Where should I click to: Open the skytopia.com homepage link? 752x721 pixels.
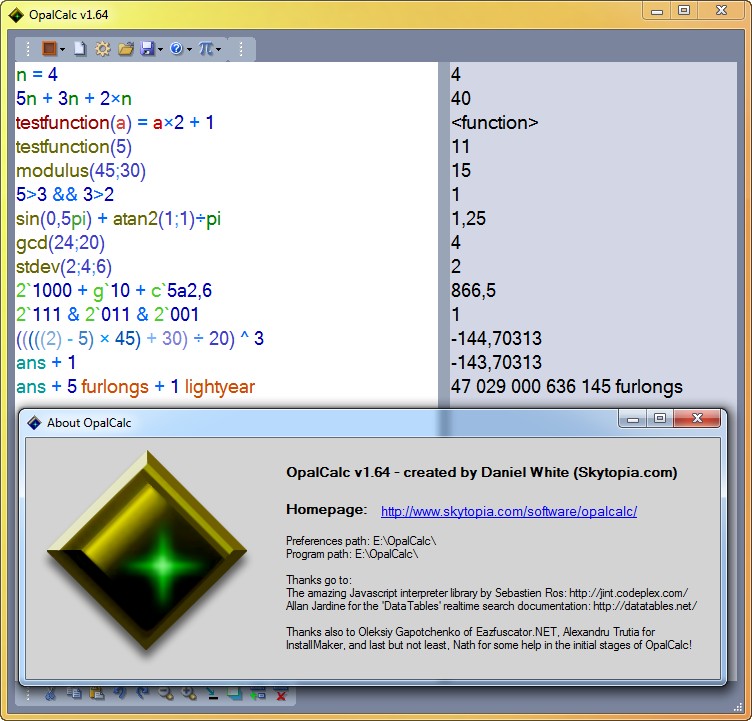pos(509,511)
